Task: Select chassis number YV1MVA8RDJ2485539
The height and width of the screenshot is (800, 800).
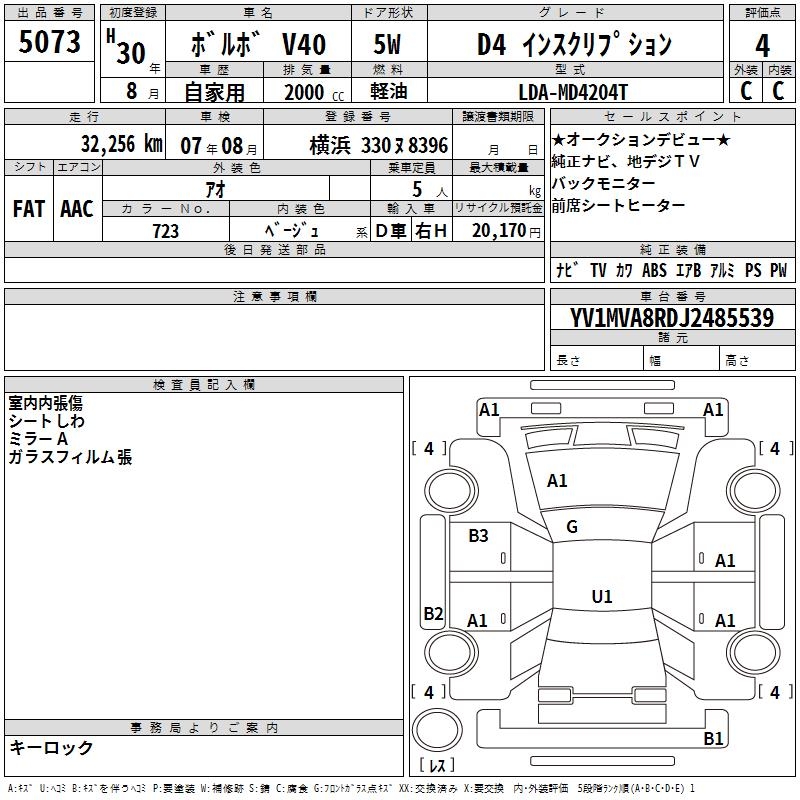Action: (672, 318)
